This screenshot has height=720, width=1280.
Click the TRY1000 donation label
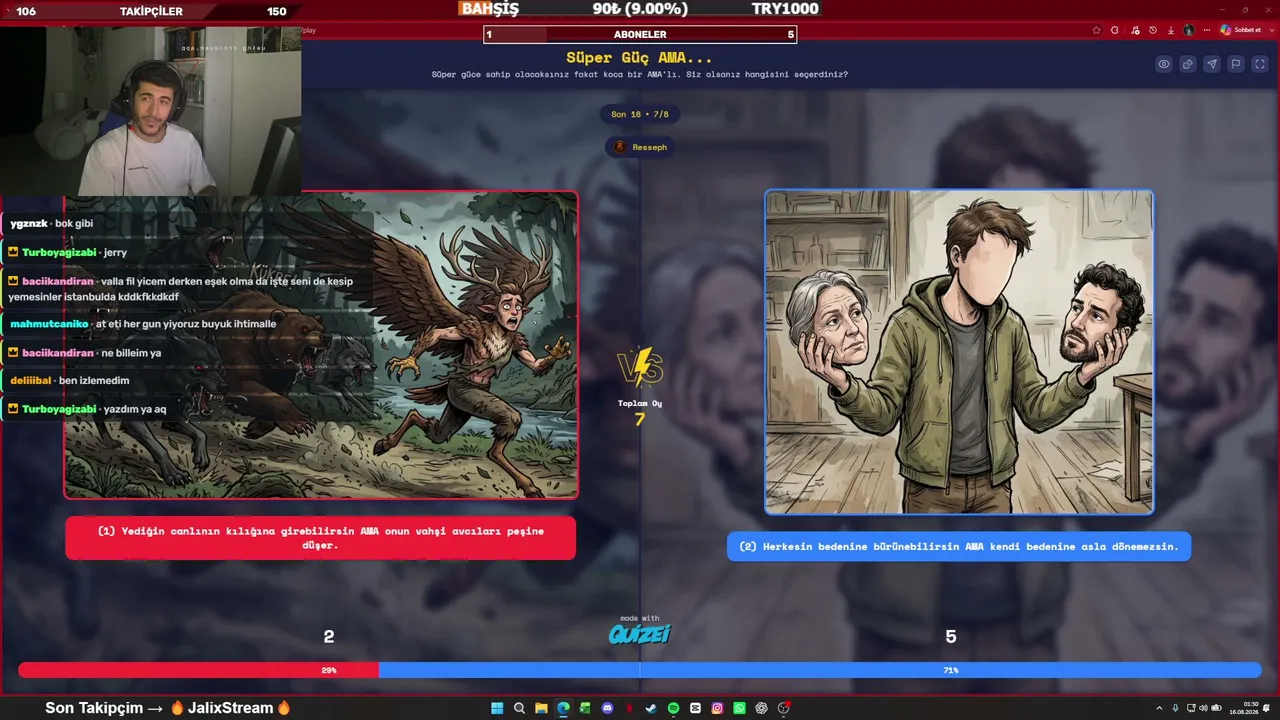[x=785, y=9]
